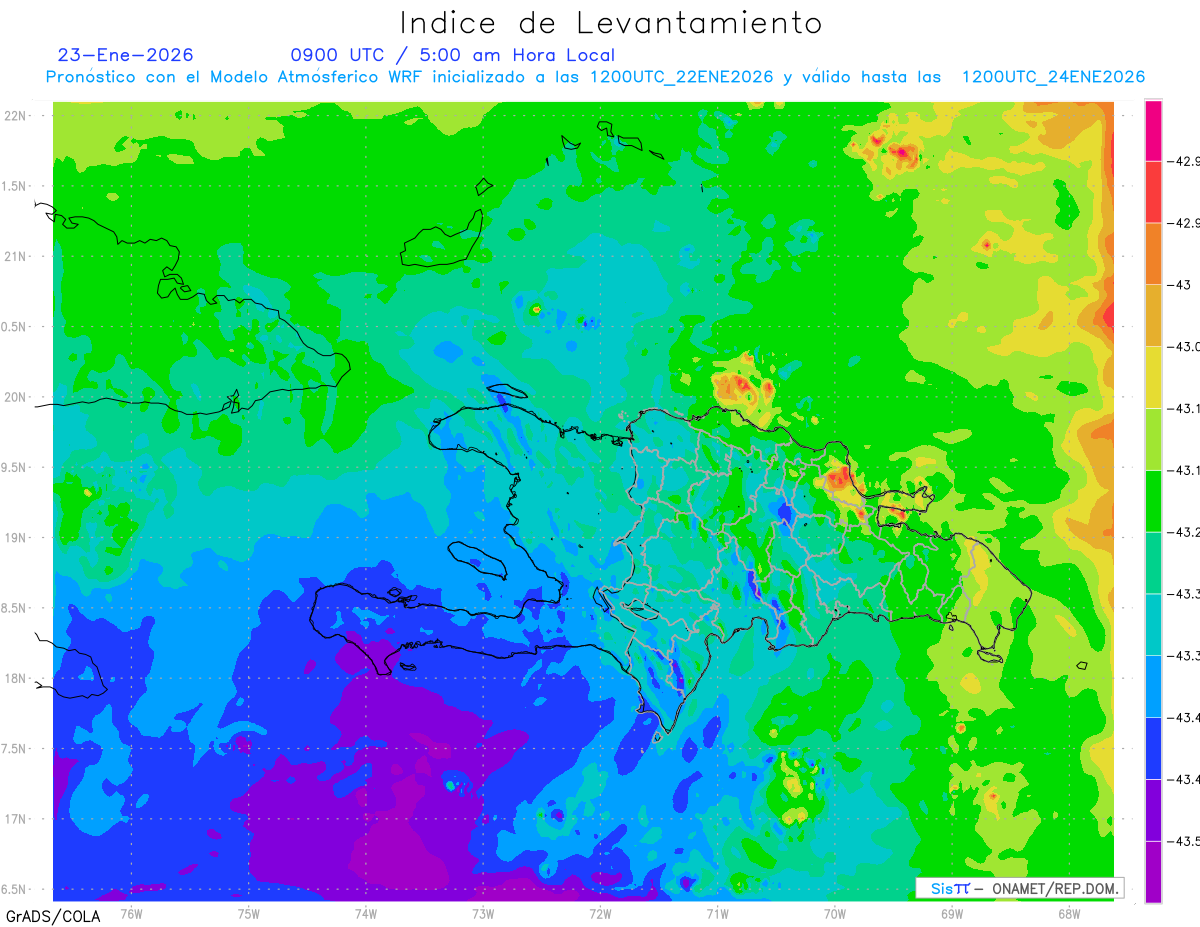Click the "71W" longitude label
Viewport: 1200px width, 927px height.
pos(717,913)
